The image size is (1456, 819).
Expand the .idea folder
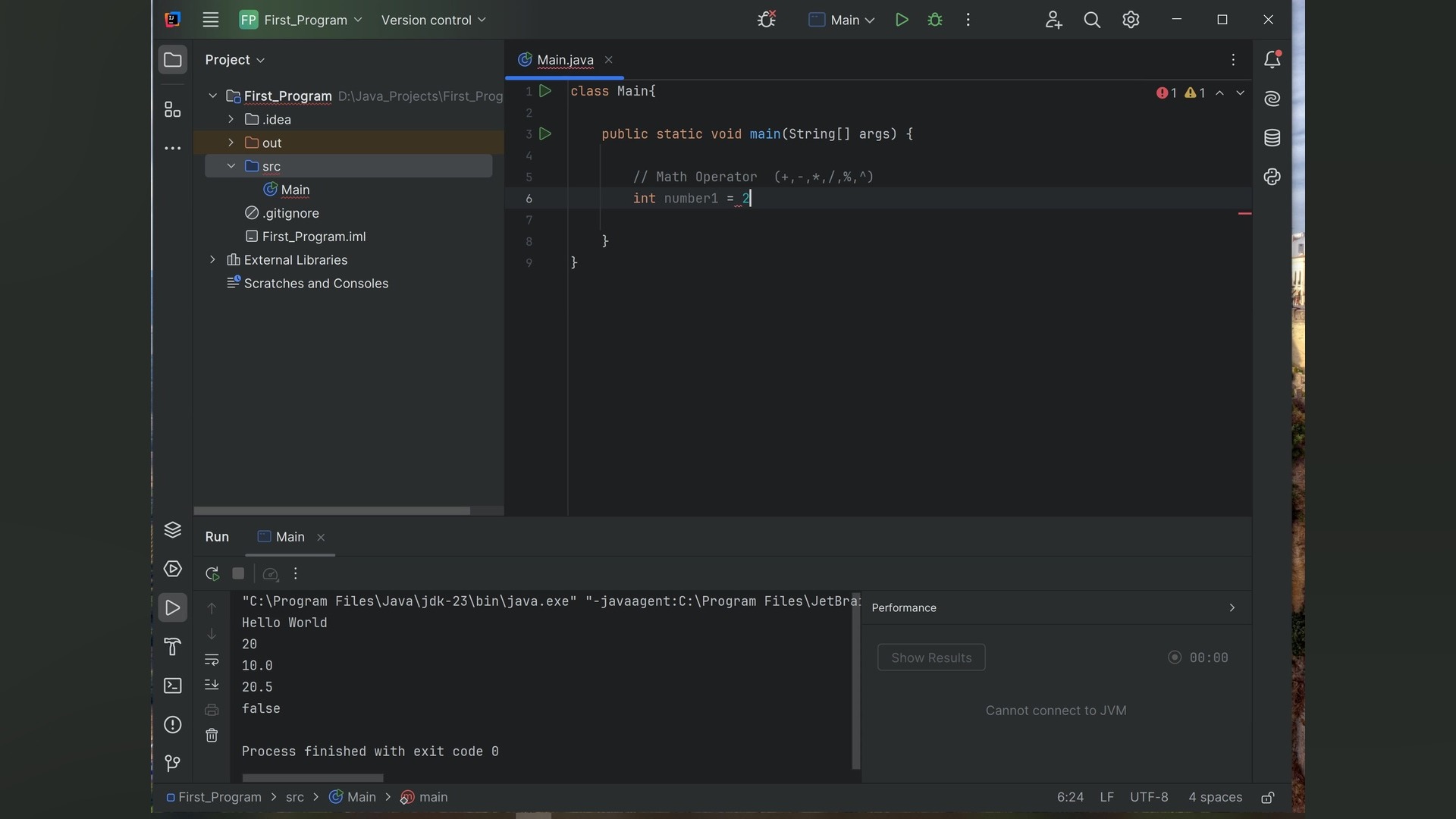(x=231, y=120)
